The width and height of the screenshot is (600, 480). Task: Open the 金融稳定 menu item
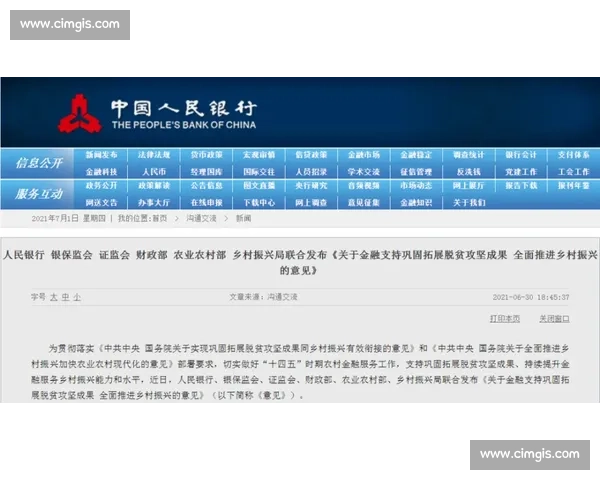(416, 155)
